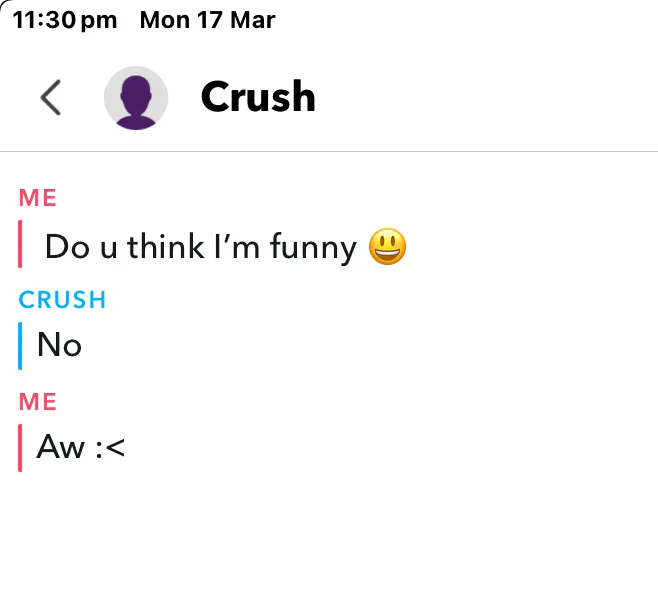Image resolution: width=658 pixels, height=607 pixels.
Task: Select the blue CRUSH sender label
Action: coord(62,300)
